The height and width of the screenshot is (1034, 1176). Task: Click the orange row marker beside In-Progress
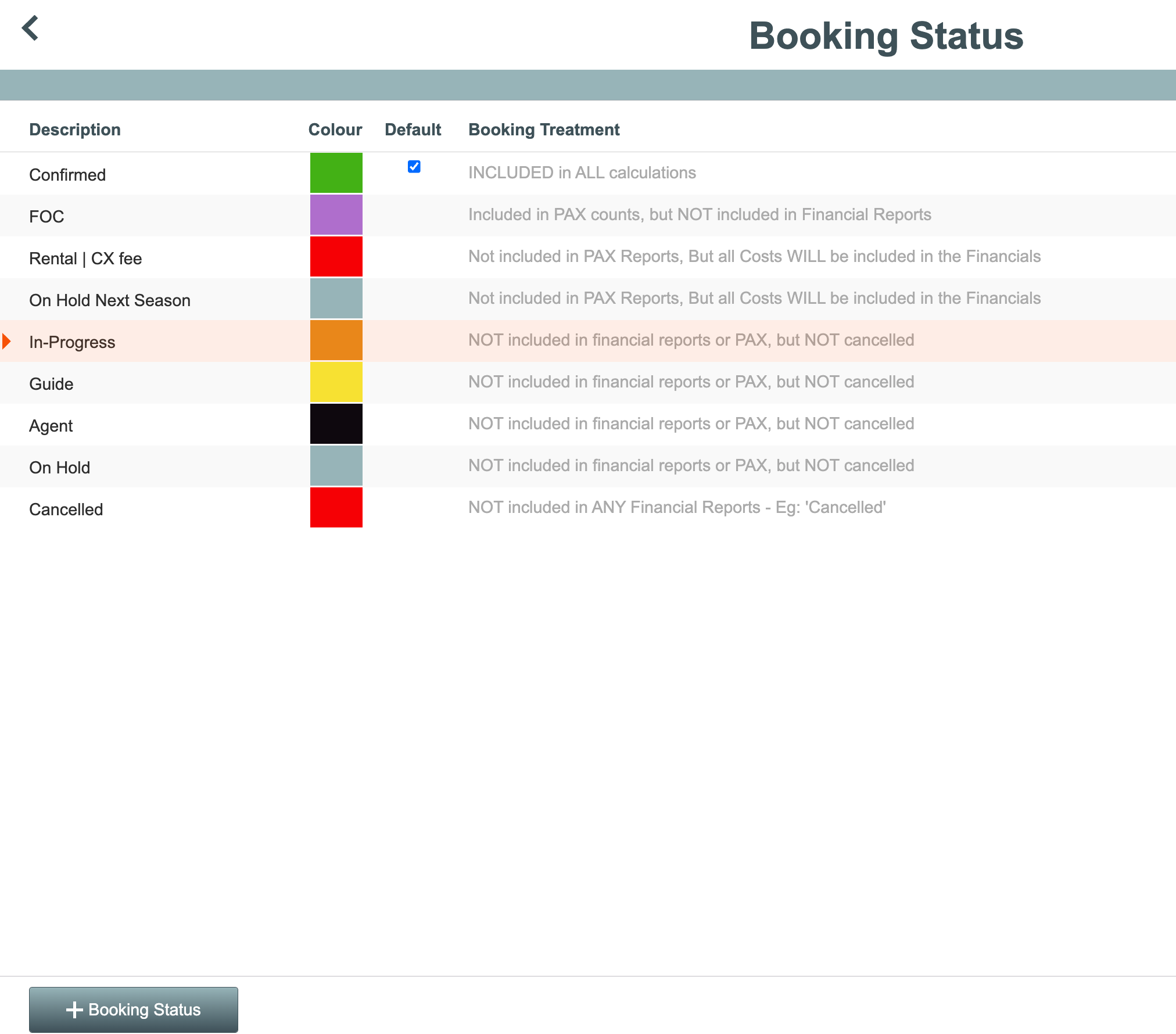pyautogui.click(x=7, y=342)
